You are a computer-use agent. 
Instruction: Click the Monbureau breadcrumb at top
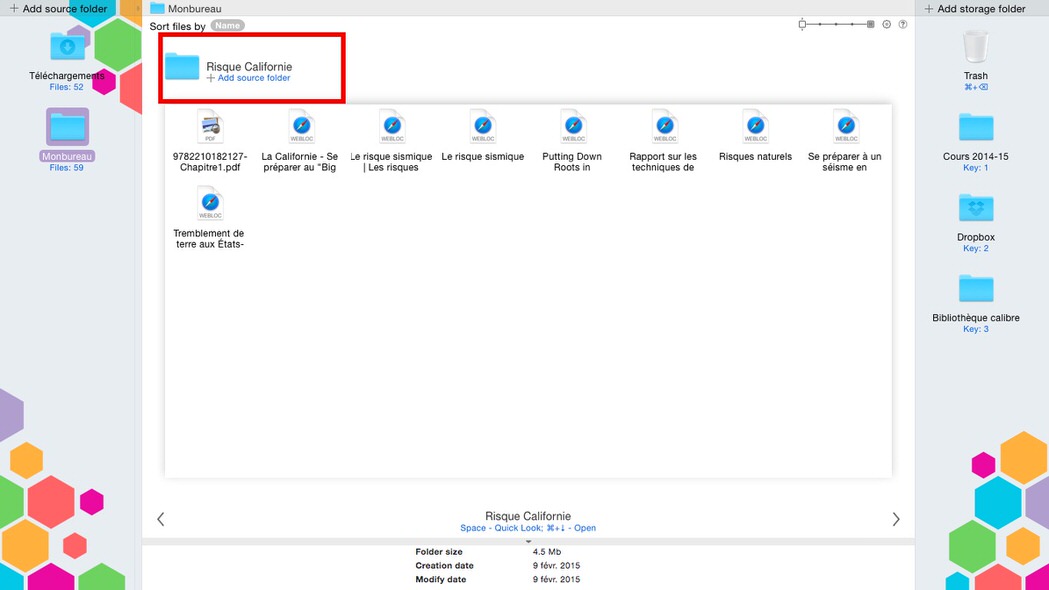pos(186,9)
